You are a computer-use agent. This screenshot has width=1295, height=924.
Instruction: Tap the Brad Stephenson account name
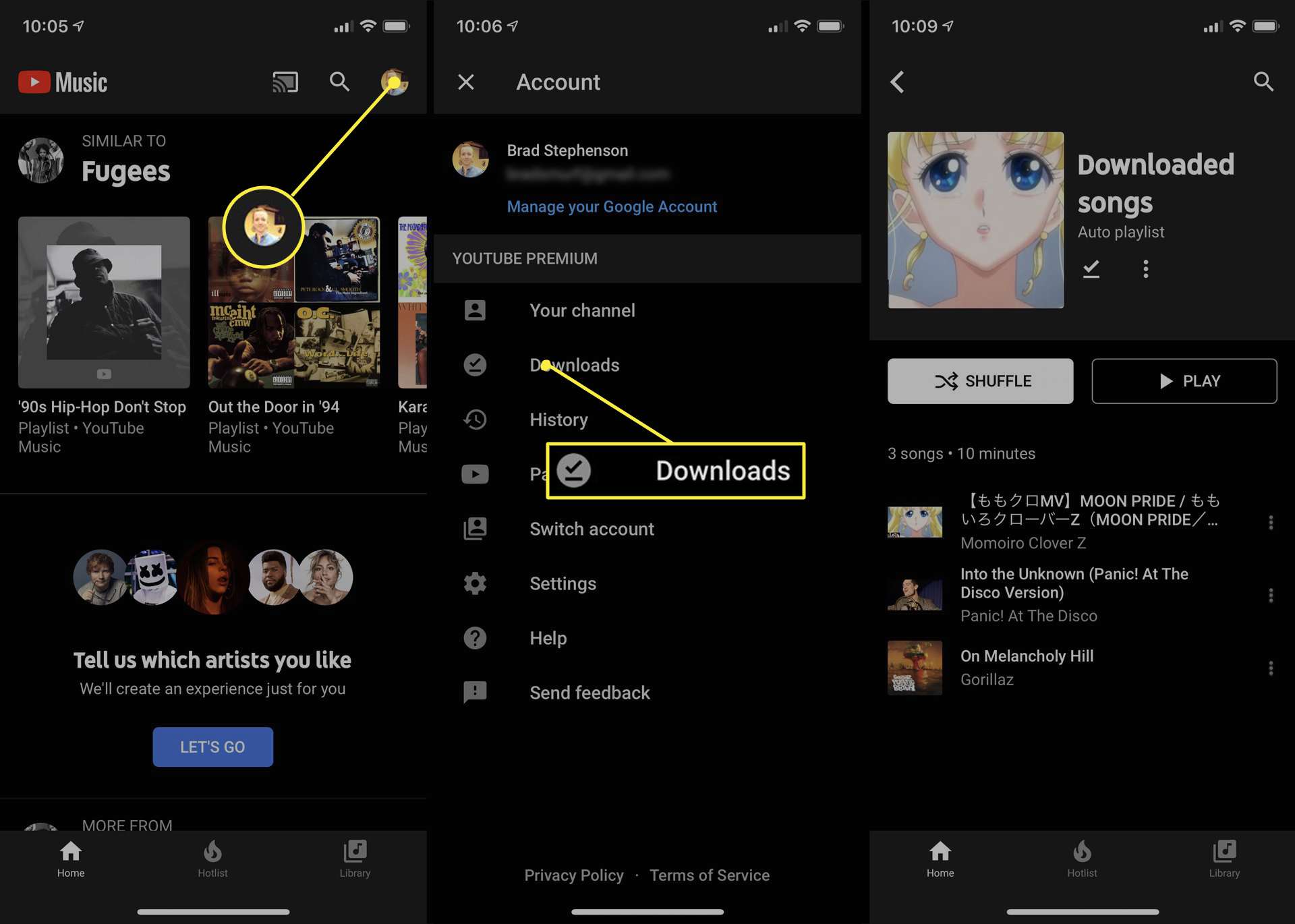[x=567, y=150]
